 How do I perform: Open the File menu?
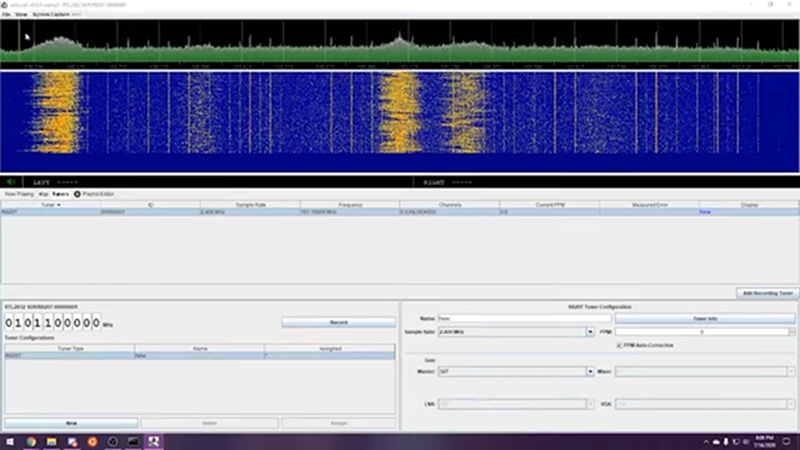point(6,15)
